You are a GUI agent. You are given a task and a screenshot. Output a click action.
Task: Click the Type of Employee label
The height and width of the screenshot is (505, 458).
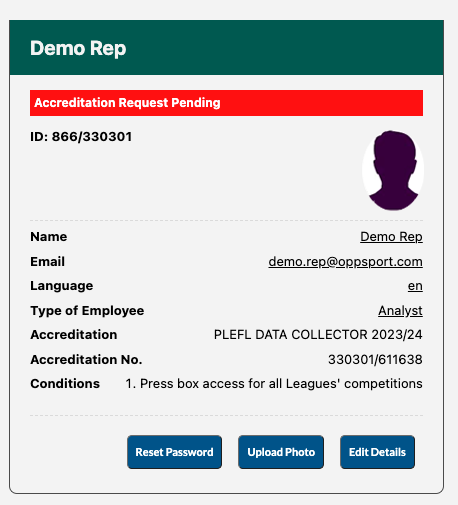pyautogui.click(x=87, y=311)
